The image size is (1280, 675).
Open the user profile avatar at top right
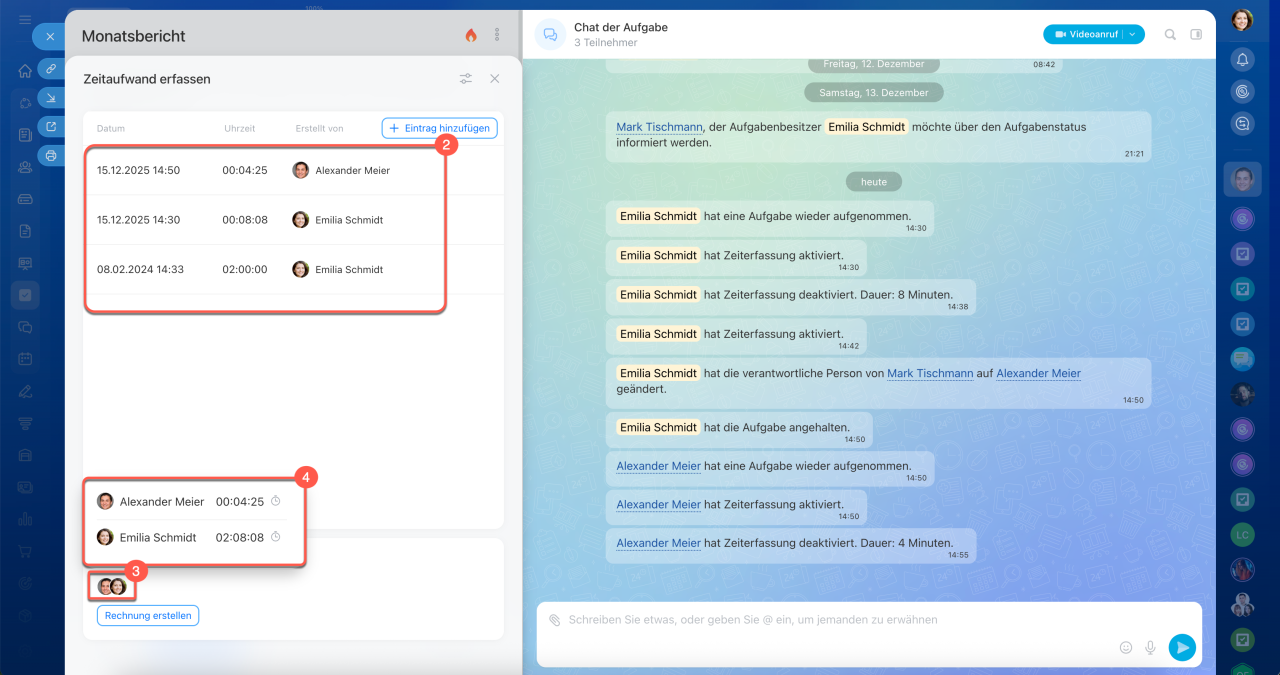[1242, 20]
